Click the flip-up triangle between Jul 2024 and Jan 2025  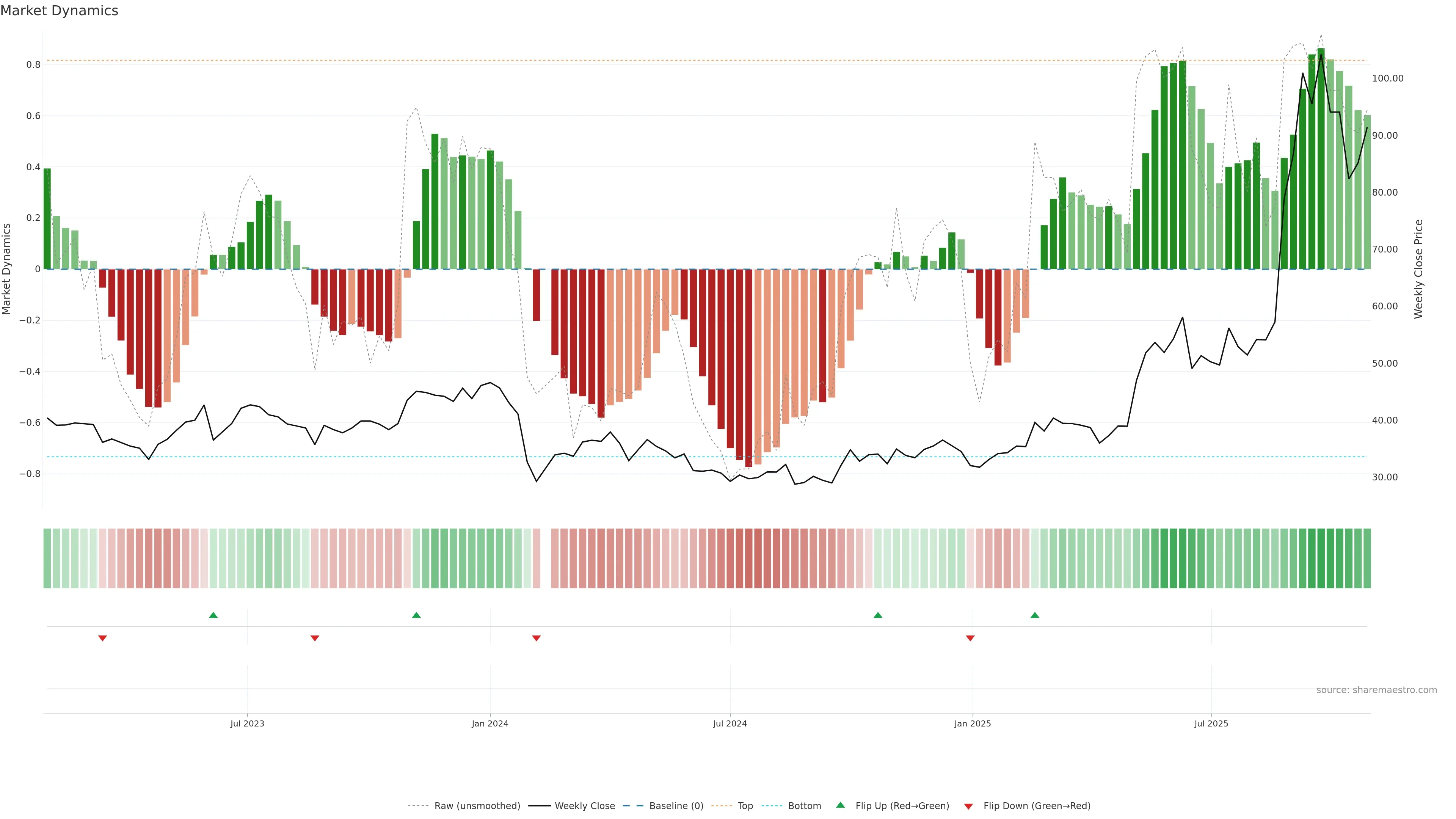point(878,615)
